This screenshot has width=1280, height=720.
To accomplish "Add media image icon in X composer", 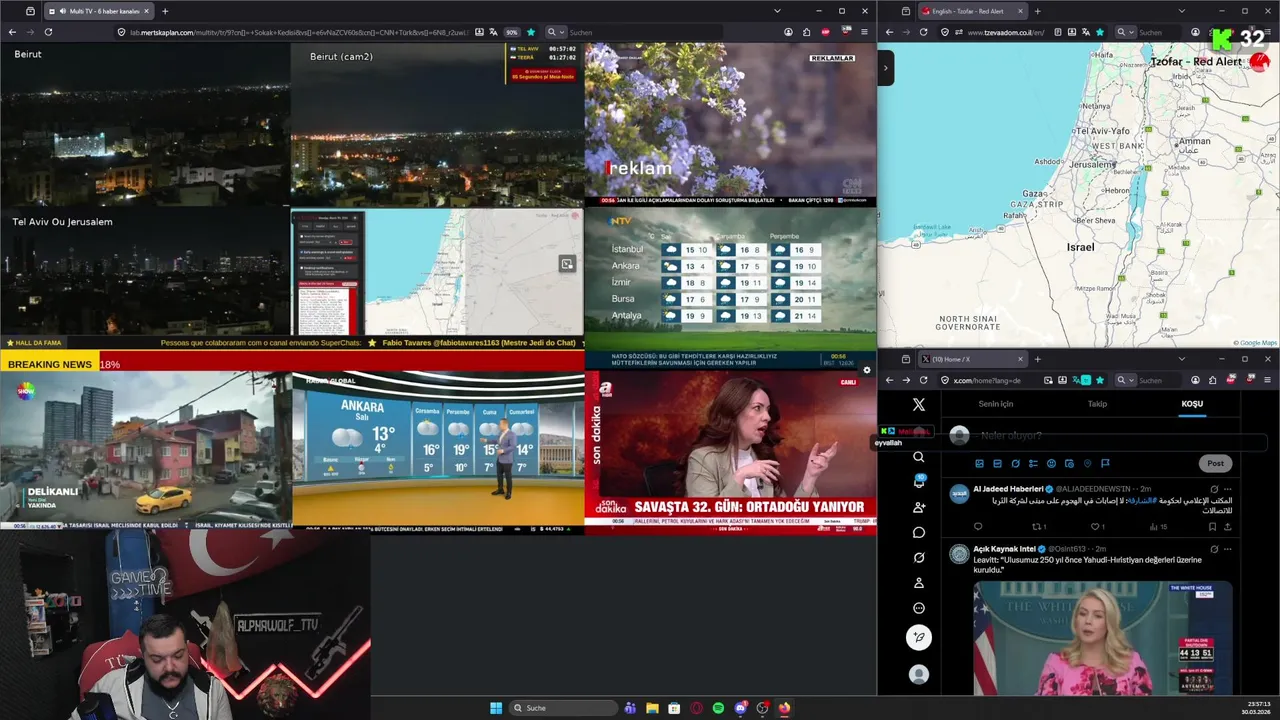I will (x=979, y=463).
